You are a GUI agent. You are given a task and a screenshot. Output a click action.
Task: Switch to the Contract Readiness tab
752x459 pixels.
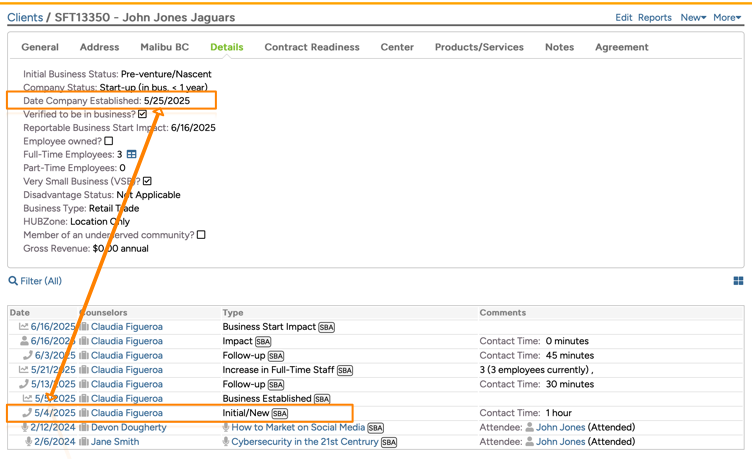point(311,47)
